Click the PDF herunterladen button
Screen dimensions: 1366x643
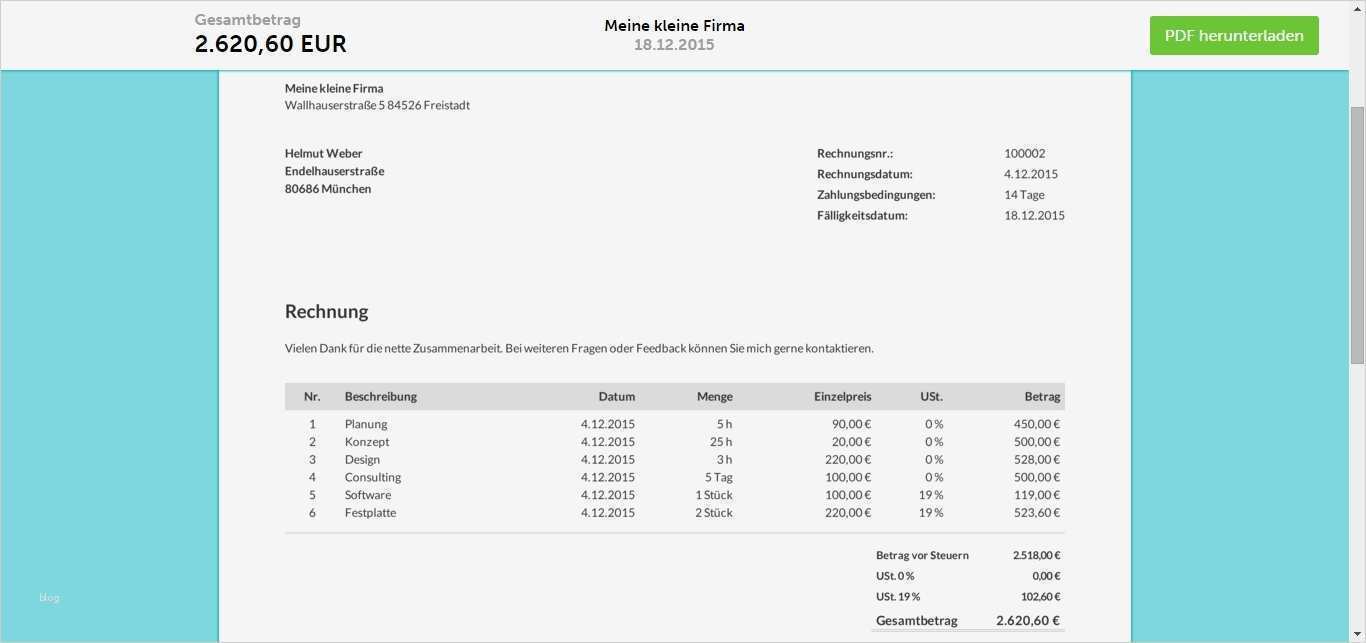pos(1234,36)
